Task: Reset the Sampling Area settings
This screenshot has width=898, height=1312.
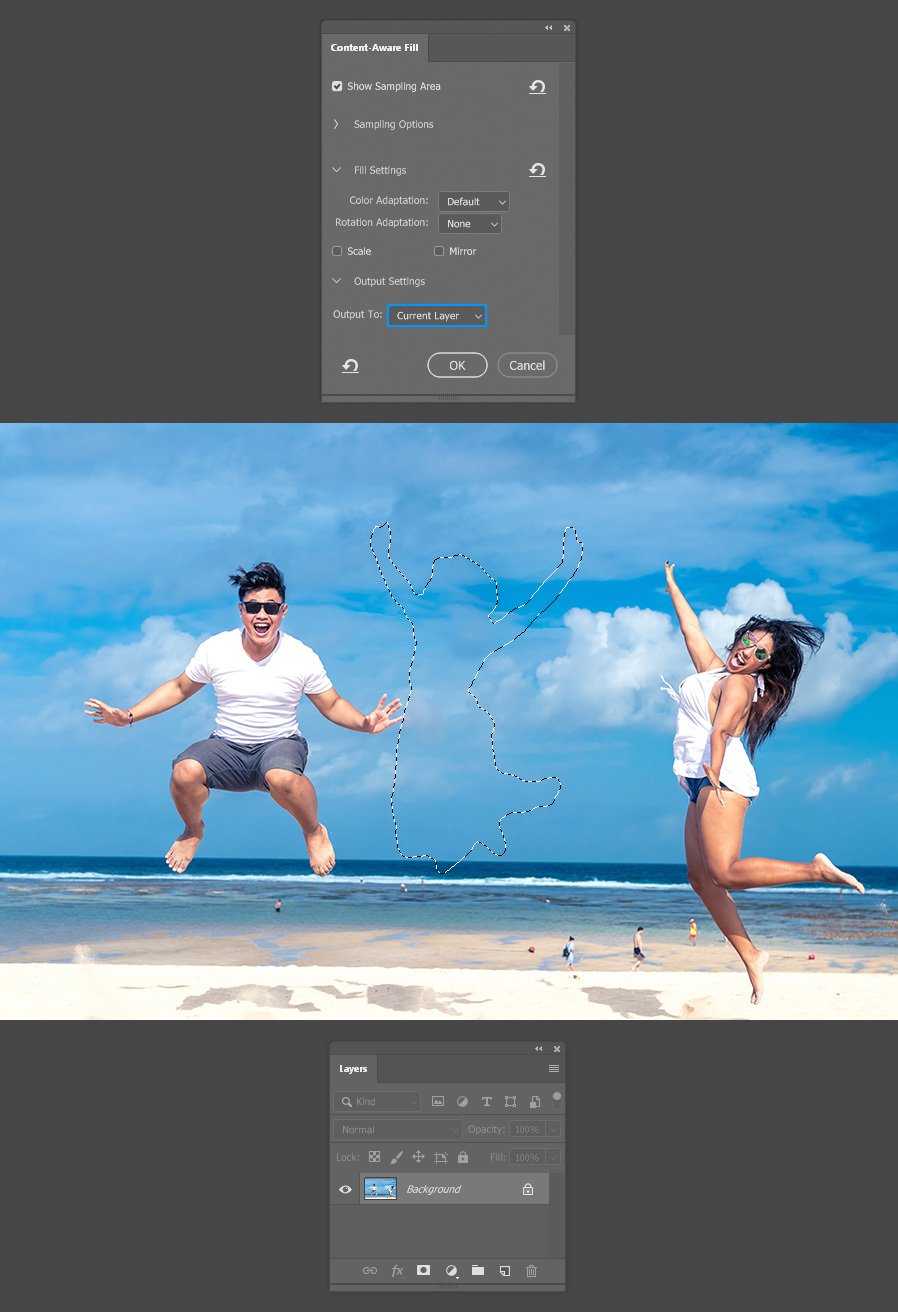Action: (x=537, y=87)
